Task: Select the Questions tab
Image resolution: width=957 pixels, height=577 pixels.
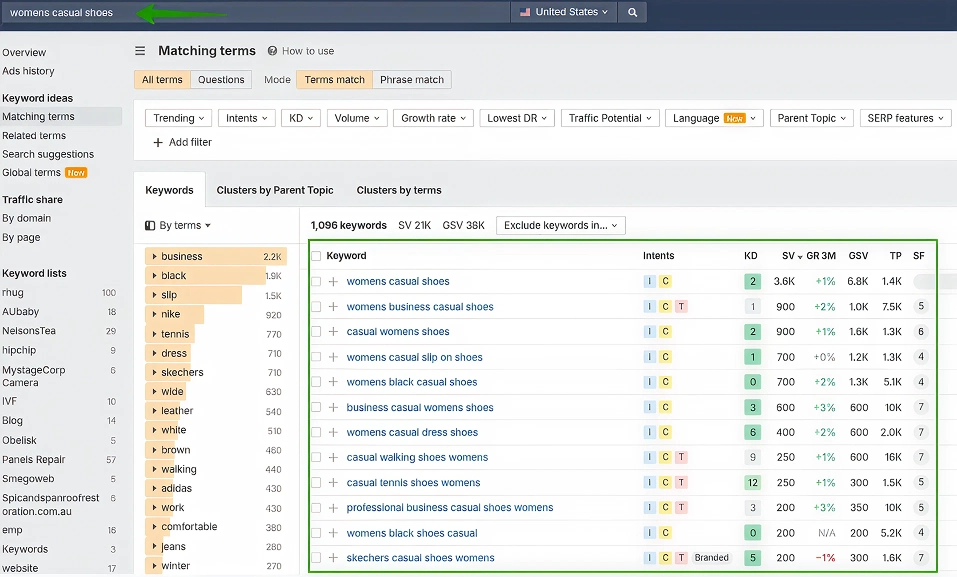Action: [221, 79]
